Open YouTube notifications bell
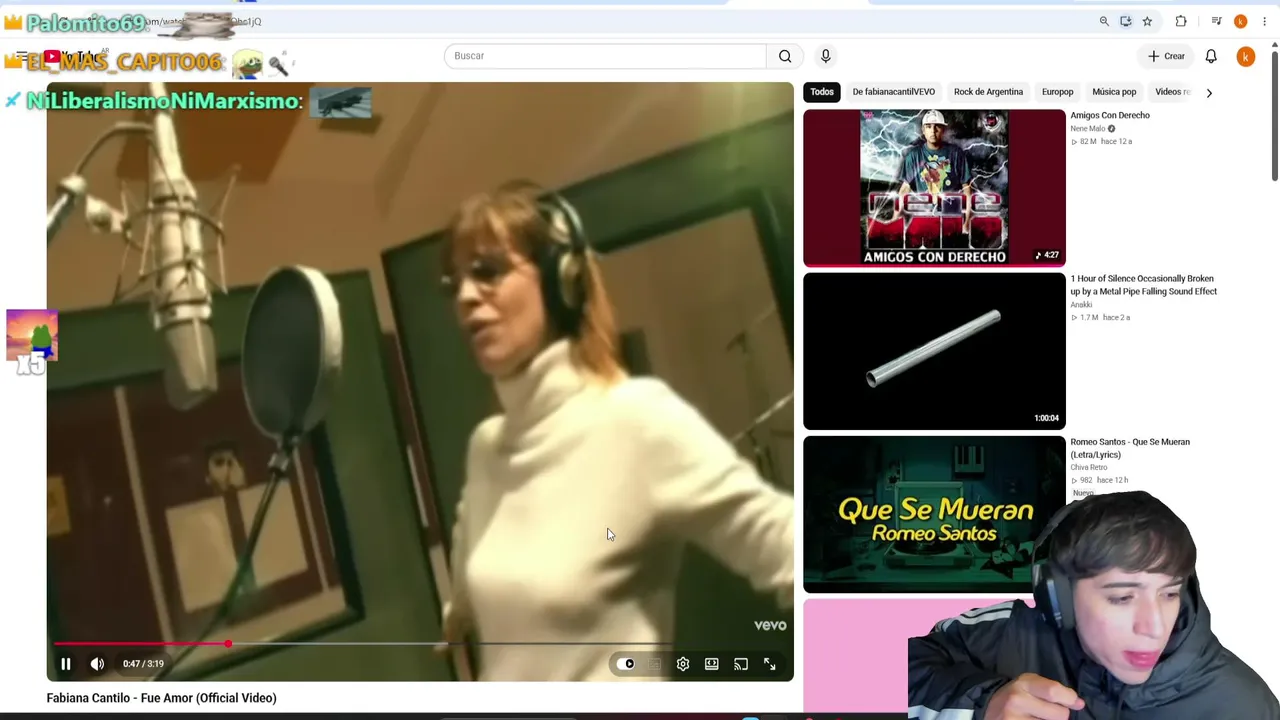The height and width of the screenshot is (720, 1280). [1211, 56]
